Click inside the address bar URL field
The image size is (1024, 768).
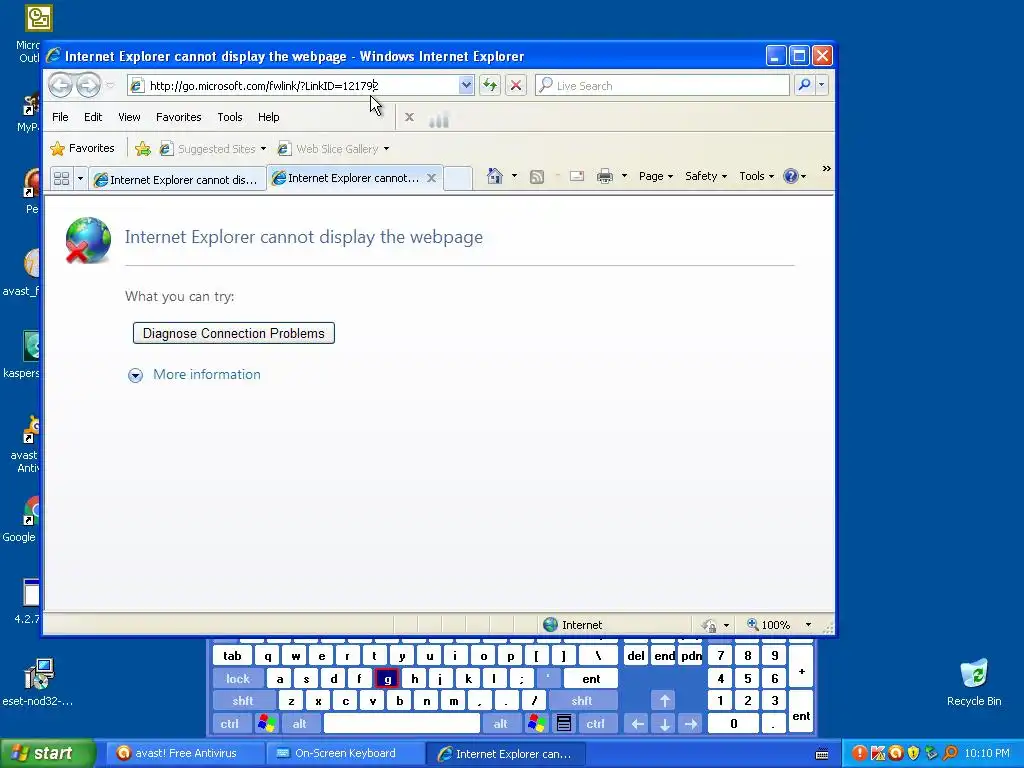click(x=300, y=86)
